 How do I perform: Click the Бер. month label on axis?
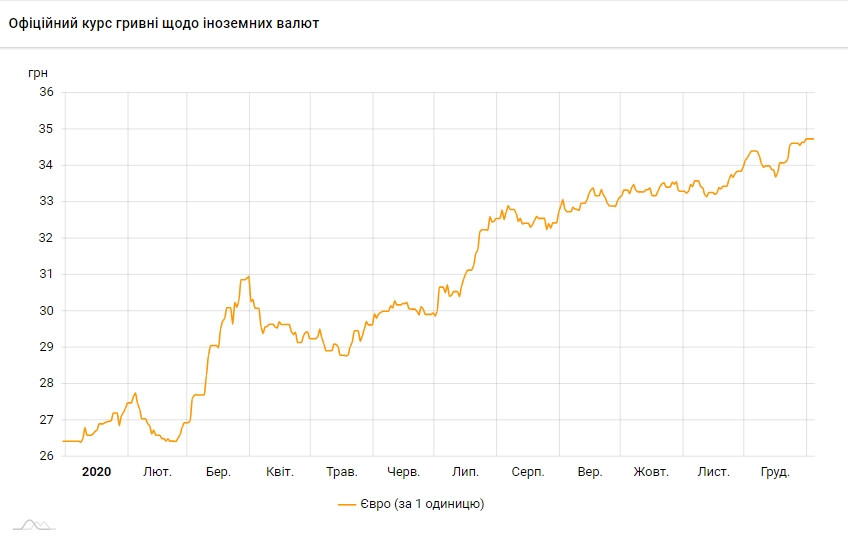click(x=218, y=472)
